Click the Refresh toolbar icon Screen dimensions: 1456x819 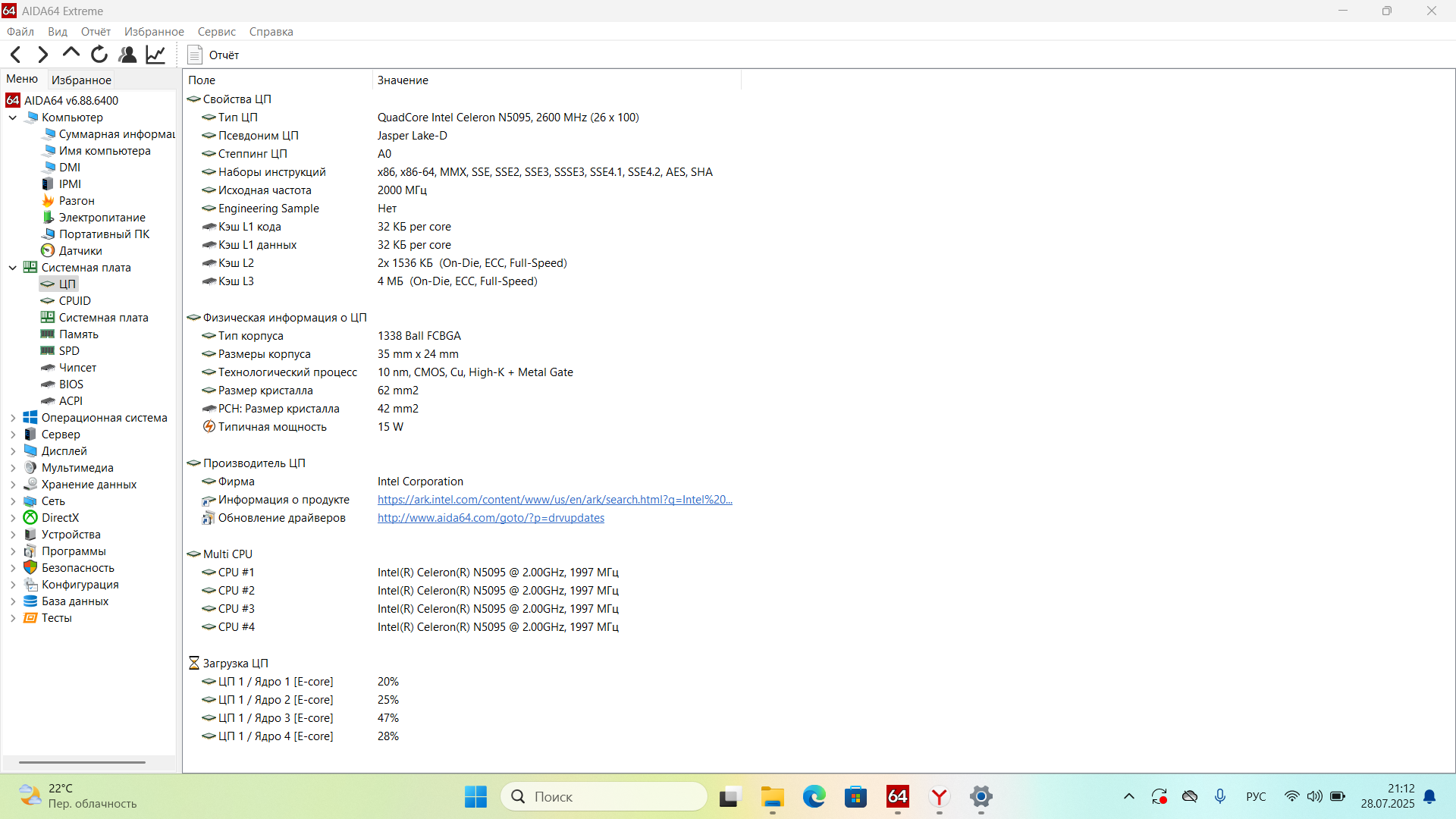point(99,55)
